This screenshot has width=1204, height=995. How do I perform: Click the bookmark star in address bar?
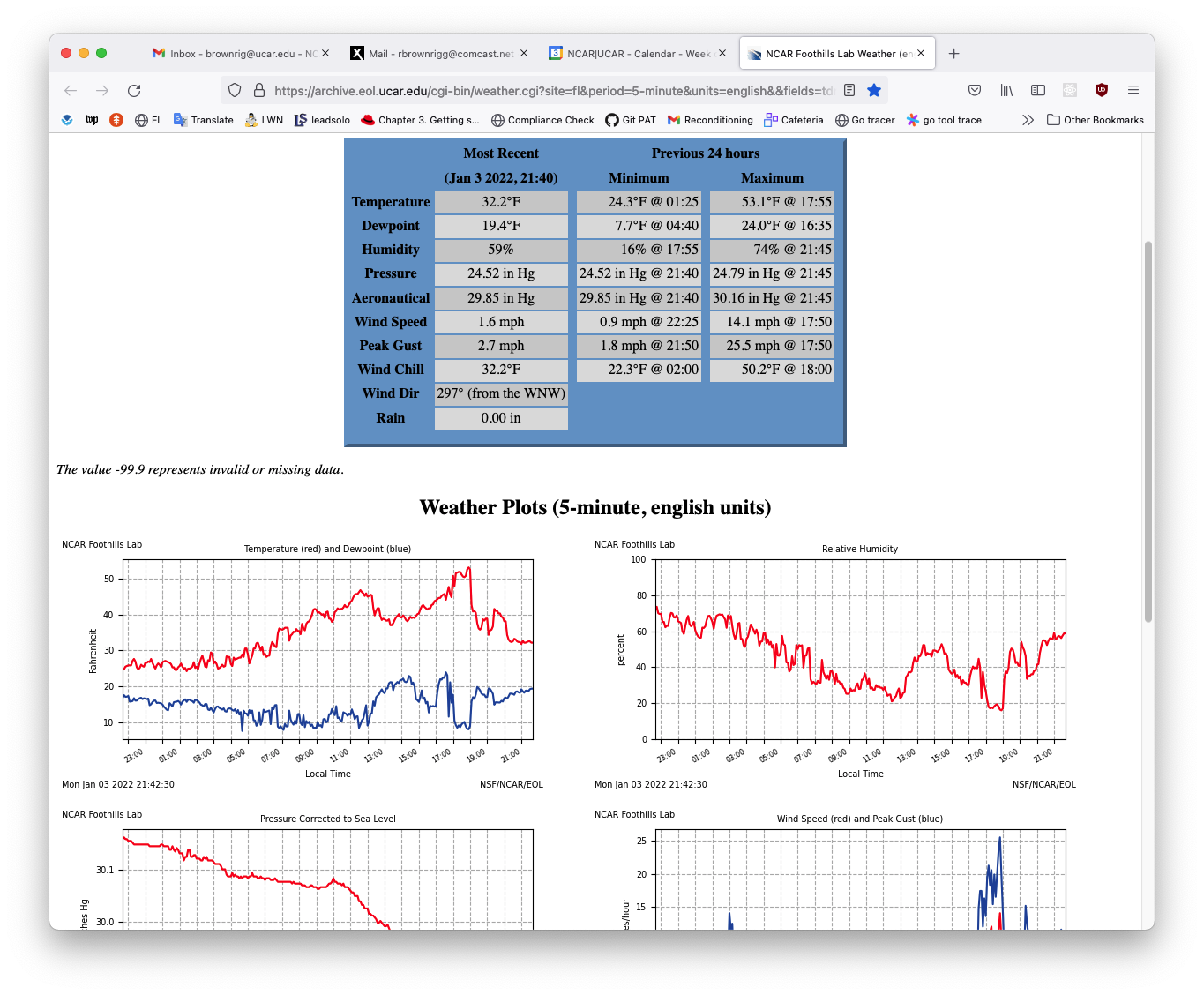tap(873, 90)
